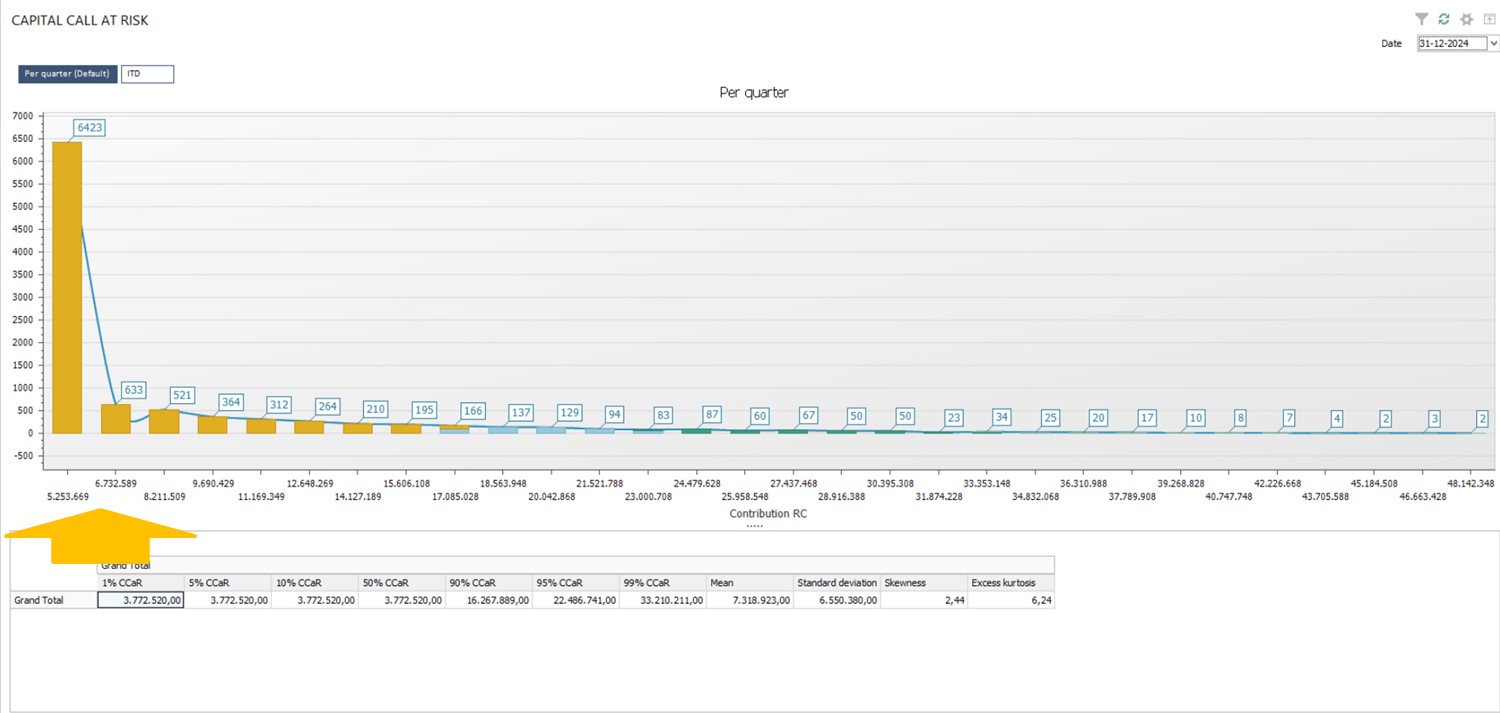Sort by Standard deviation column header

pos(836,582)
